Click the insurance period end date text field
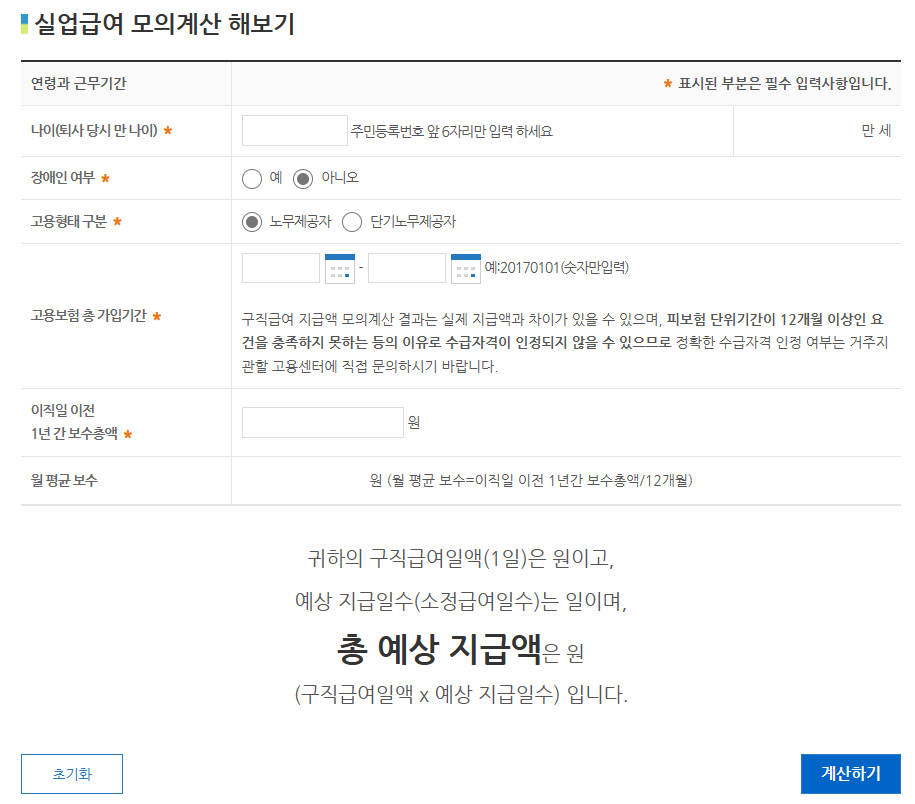The width and height of the screenshot is (915, 804). [408, 268]
